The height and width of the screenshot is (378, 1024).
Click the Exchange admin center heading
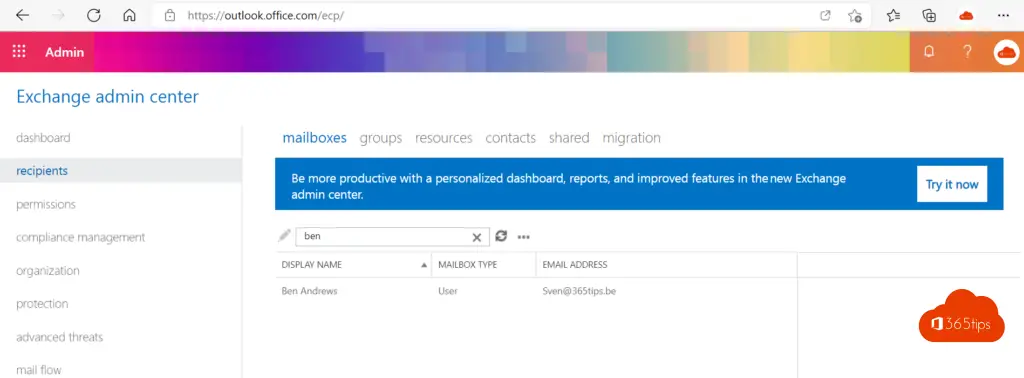click(107, 97)
